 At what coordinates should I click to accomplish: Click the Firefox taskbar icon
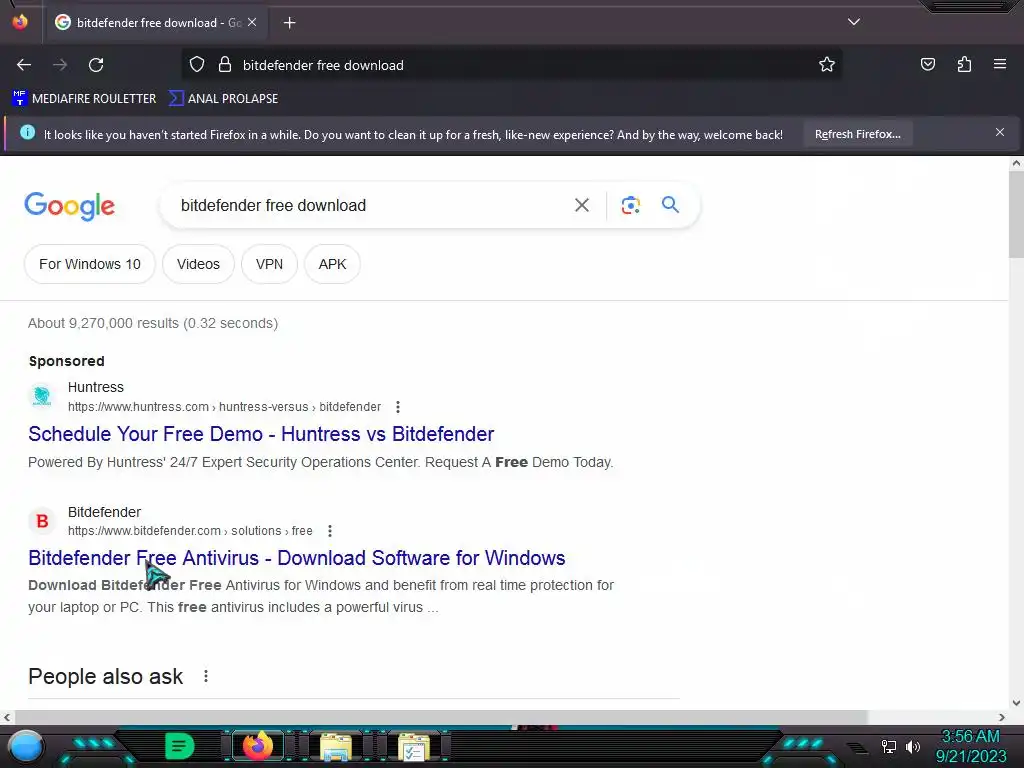[x=258, y=746]
